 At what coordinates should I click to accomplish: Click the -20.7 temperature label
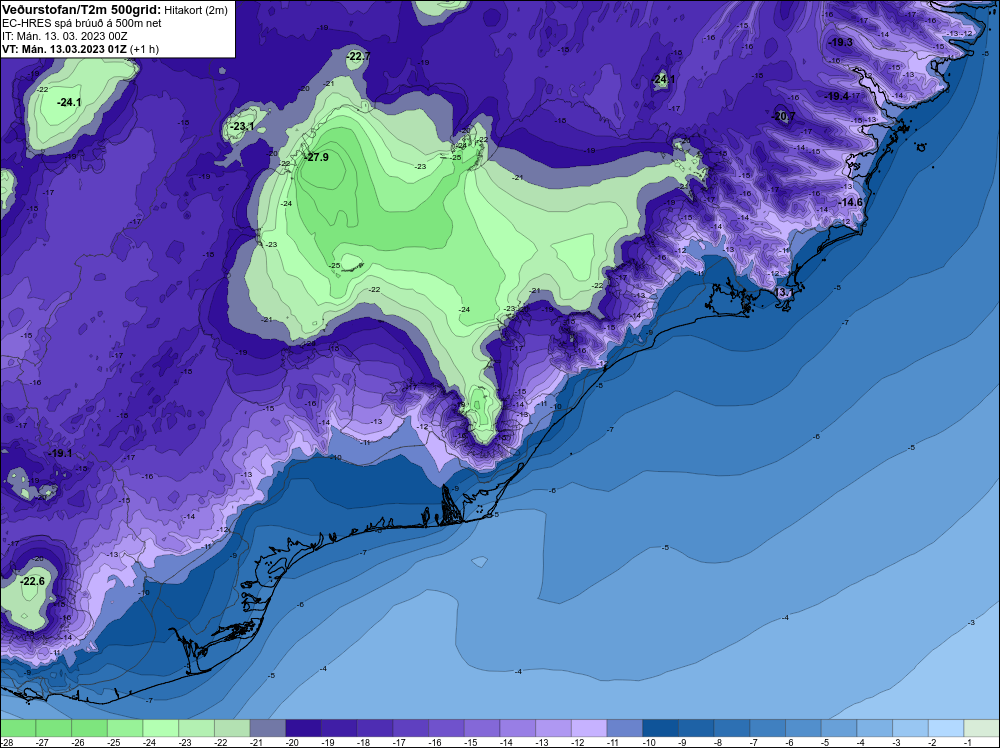(x=784, y=116)
